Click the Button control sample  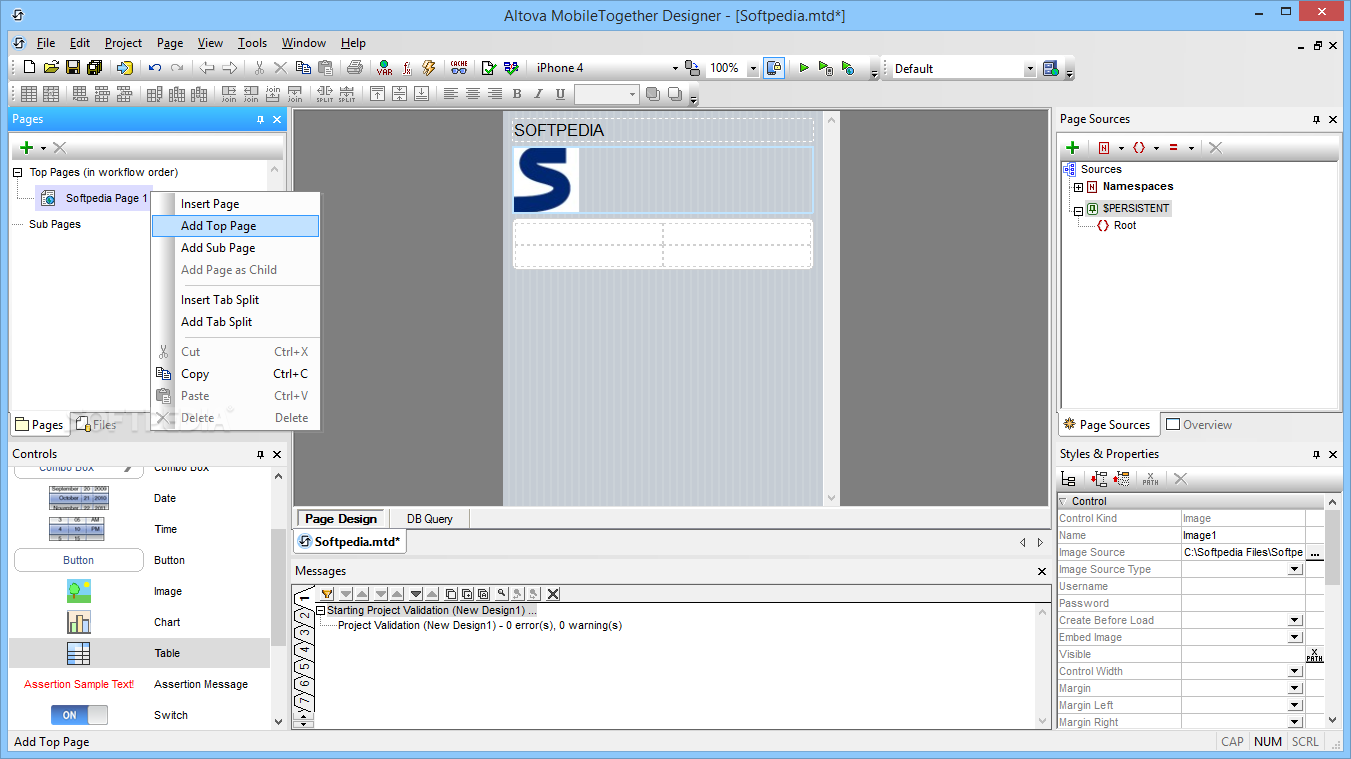point(79,560)
